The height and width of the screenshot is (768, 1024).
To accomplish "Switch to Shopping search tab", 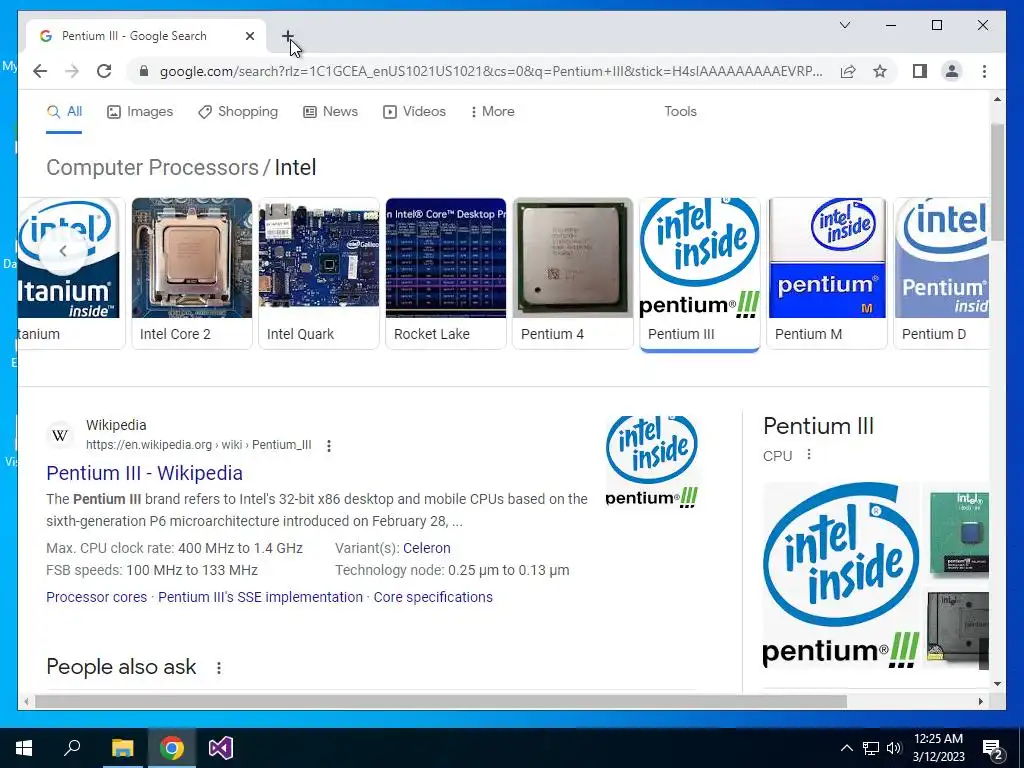I will [x=238, y=112].
